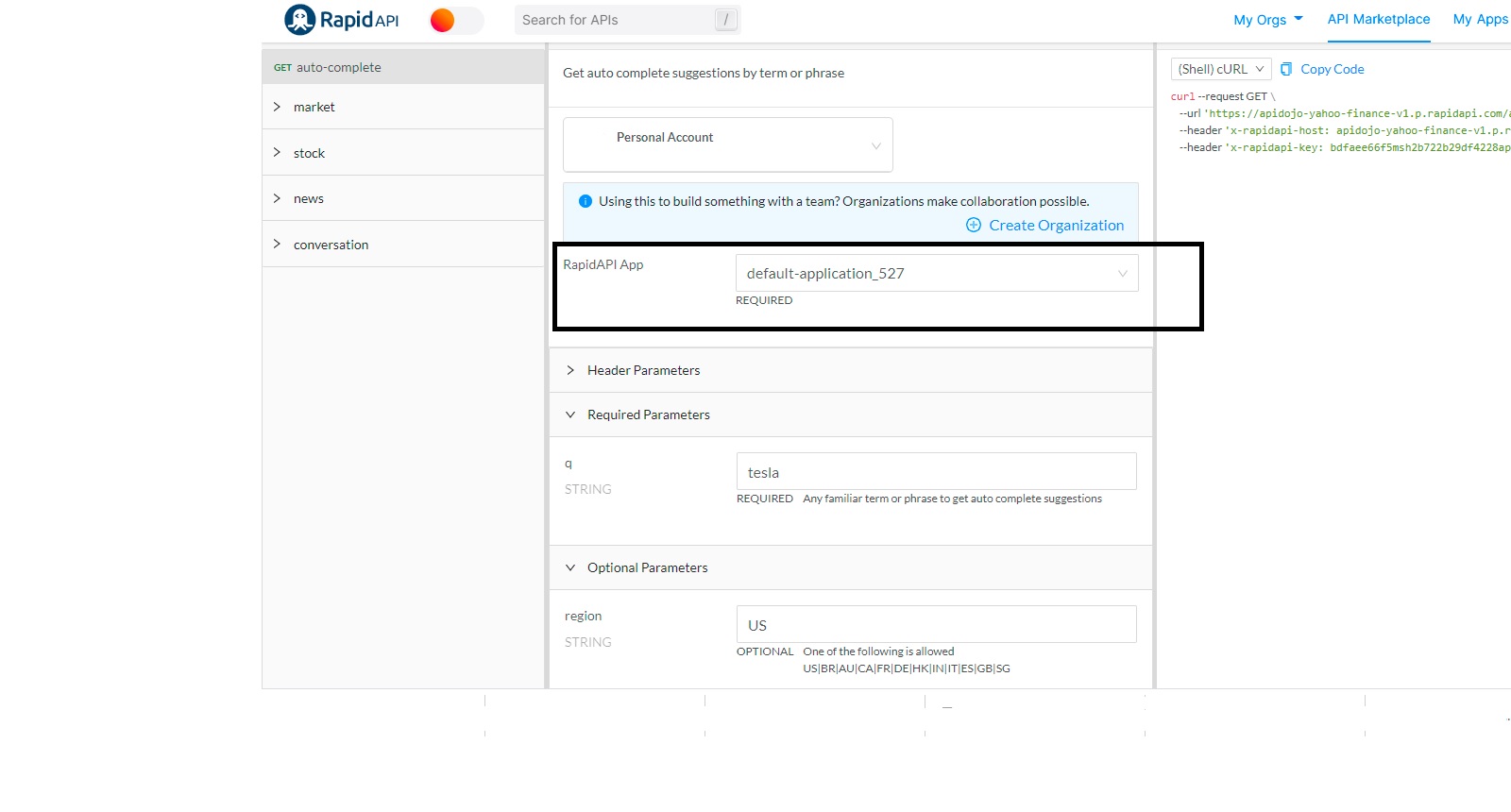Image resolution: width=1511 pixels, height=812 pixels.
Task: Expand the stock endpoint group
Action: tap(403, 153)
